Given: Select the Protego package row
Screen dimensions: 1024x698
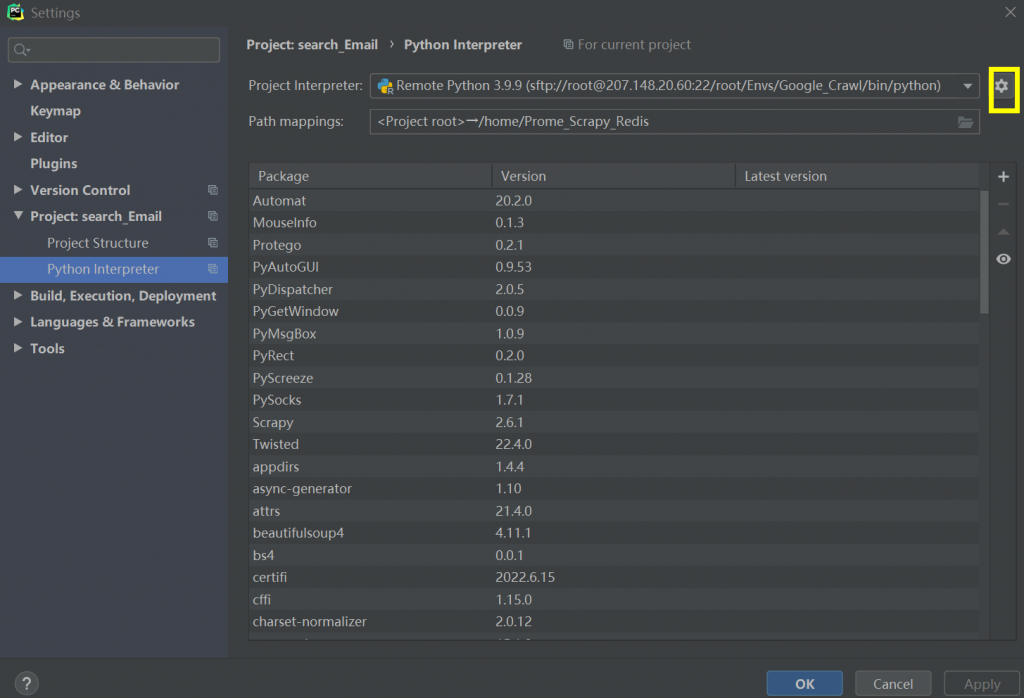Looking at the screenshot, I should click(x=613, y=245).
